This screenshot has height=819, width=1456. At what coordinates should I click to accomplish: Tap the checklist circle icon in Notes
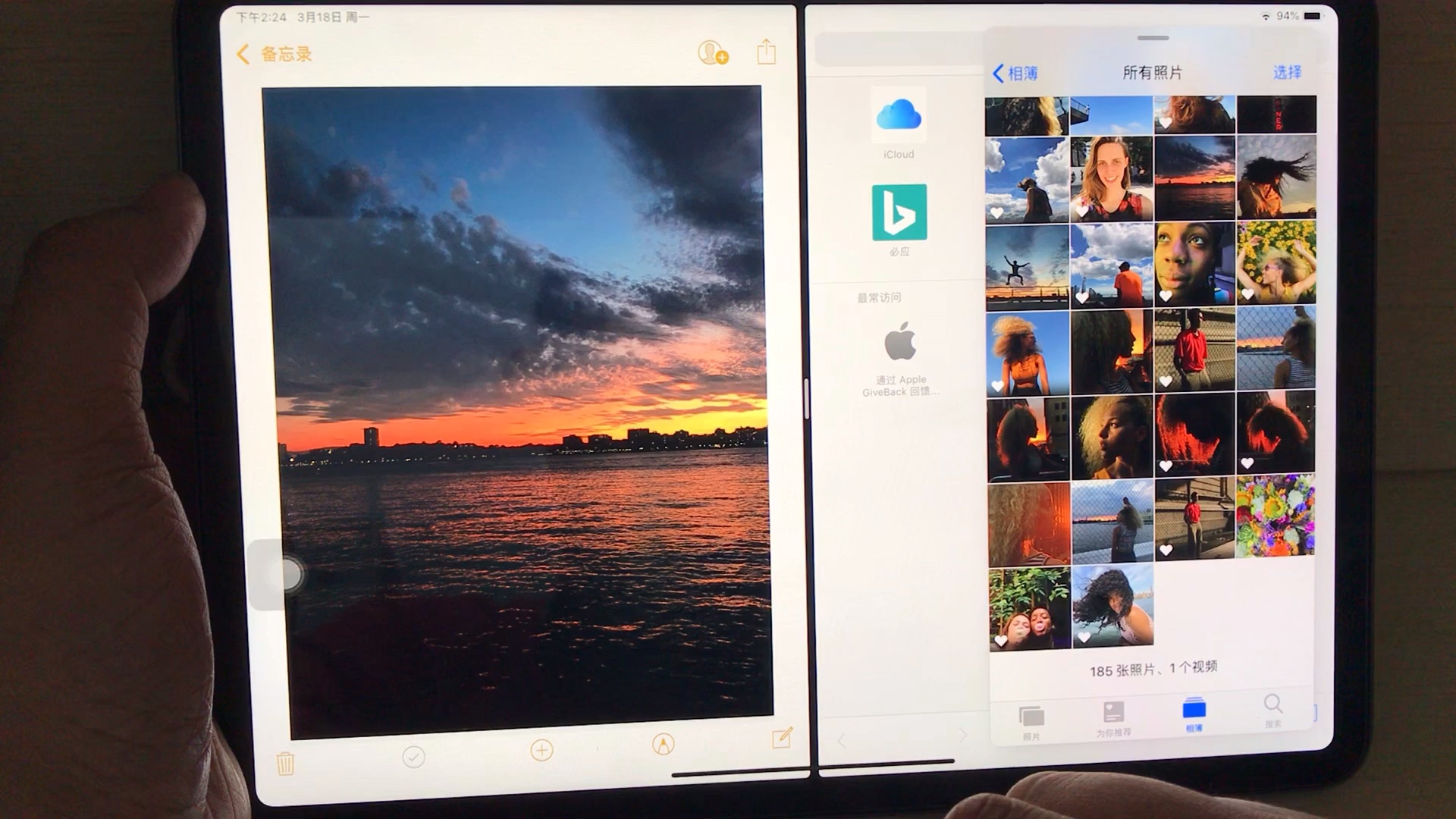click(x=413, y=757)
